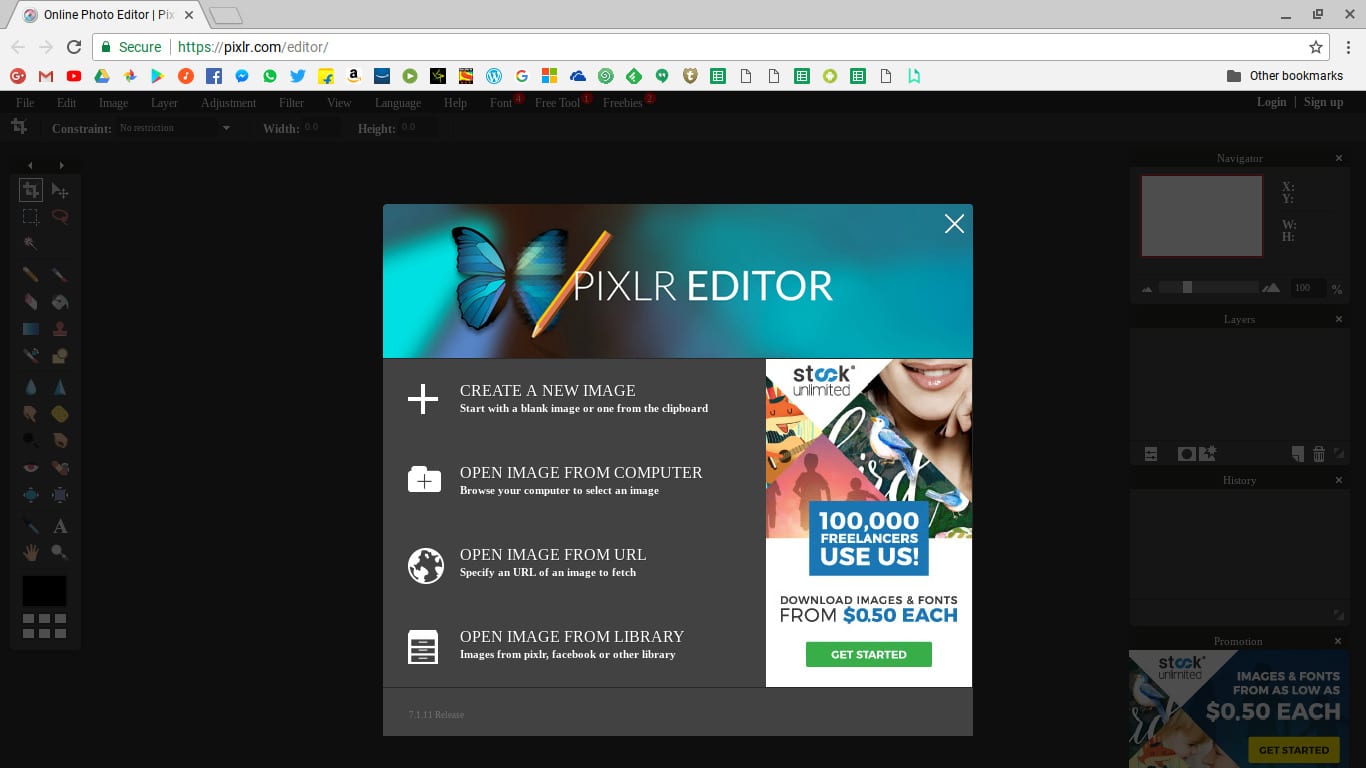Close the Pixlr Editor welcome dialog
The width and height of the screenshot is (1366, 768).
[x=954, y=224]
